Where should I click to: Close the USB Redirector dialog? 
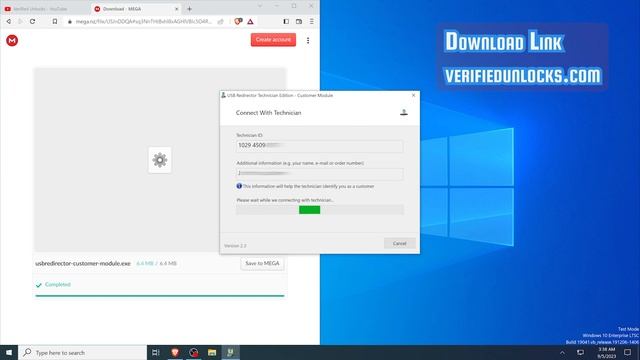tap(413, 95)
